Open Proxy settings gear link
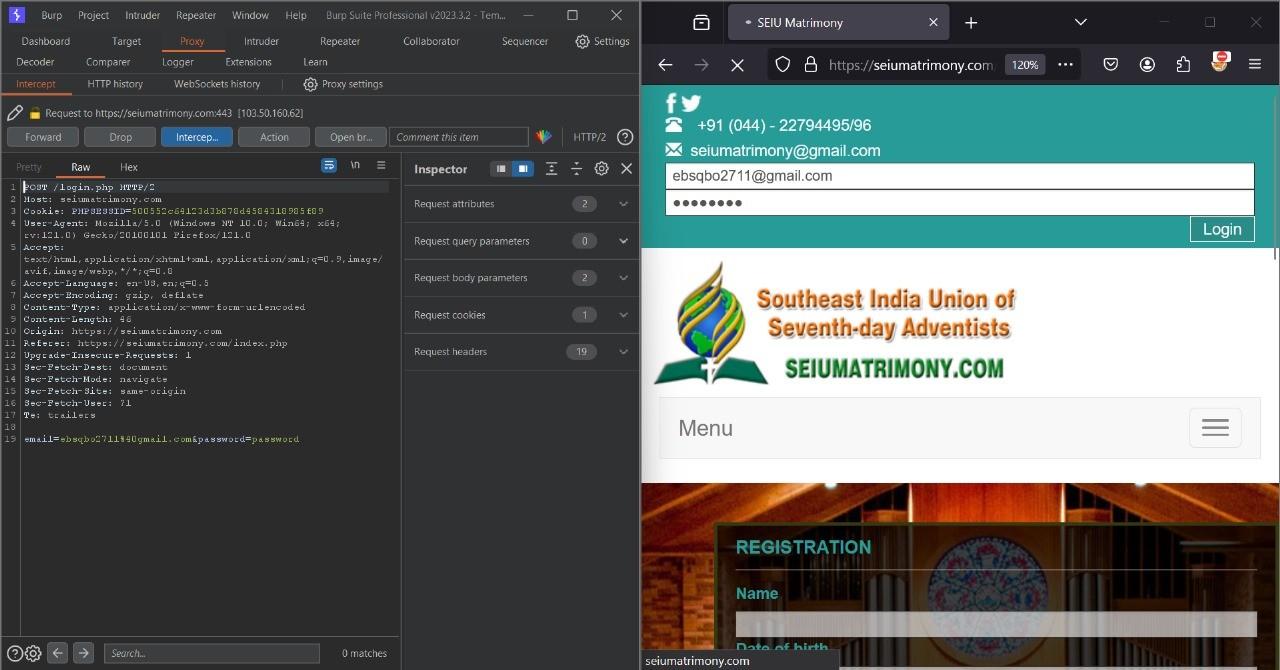The image size is (1280, 670). coord(343,84)
